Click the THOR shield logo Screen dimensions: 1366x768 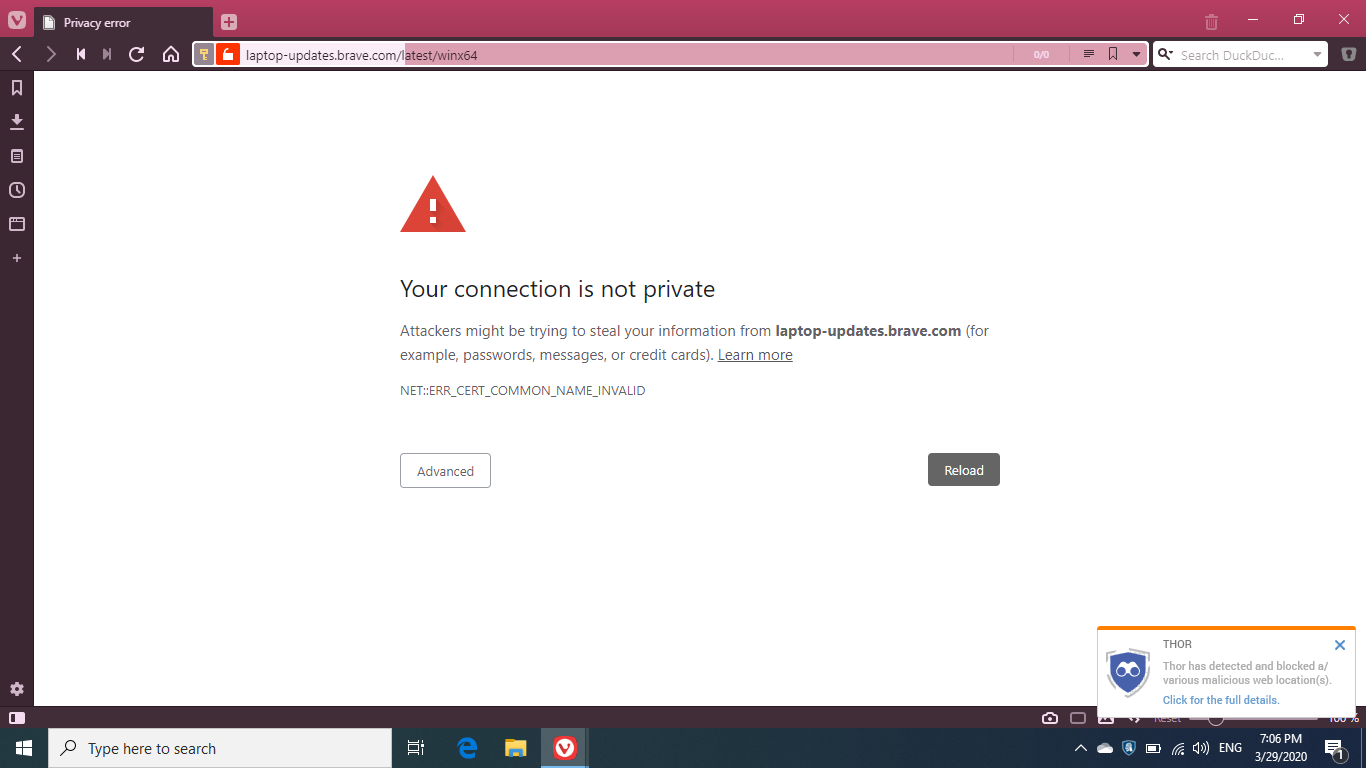pos(1128,672)
